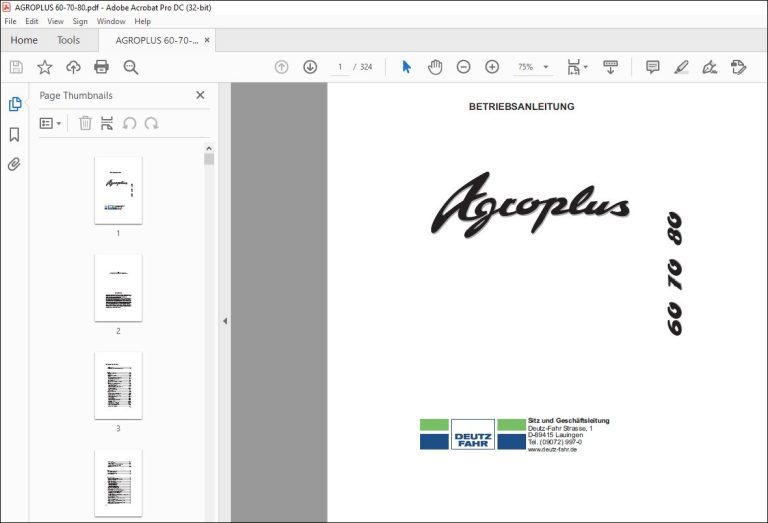Open the Sign document tool
The height and width of the screenshot is (523, 768).
[710, 67]
